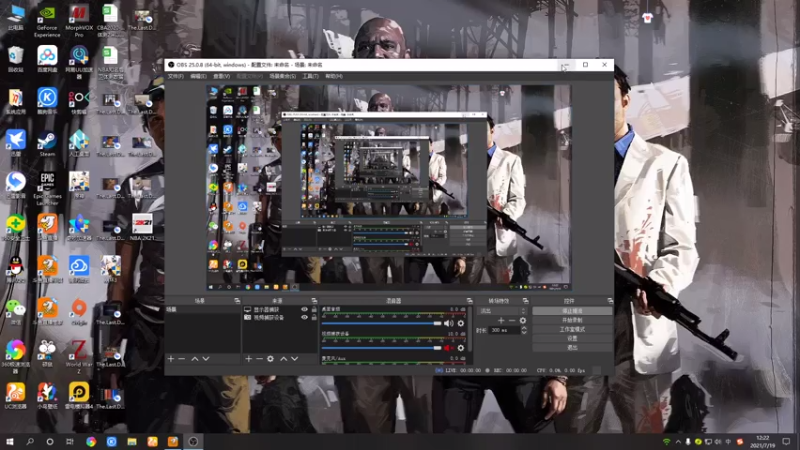The image size is (800, 450).
Task: Unmute video capture device red speaker icon
Action: pyautogui.click(x=448, y=348)
